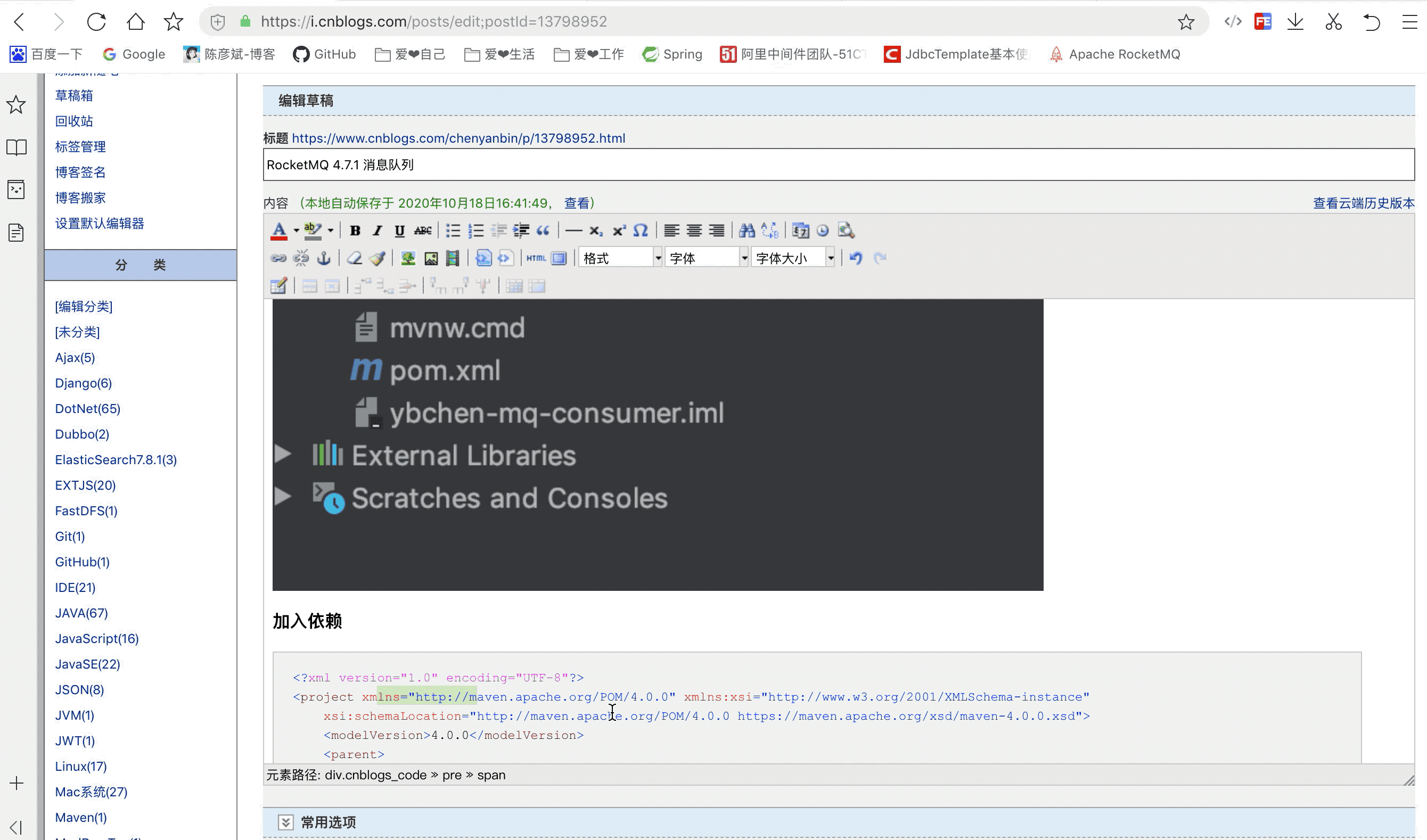The width and height of the screenshot is (1427, 840).
Task: Open HTML source editor button
Action: point(536,258)
